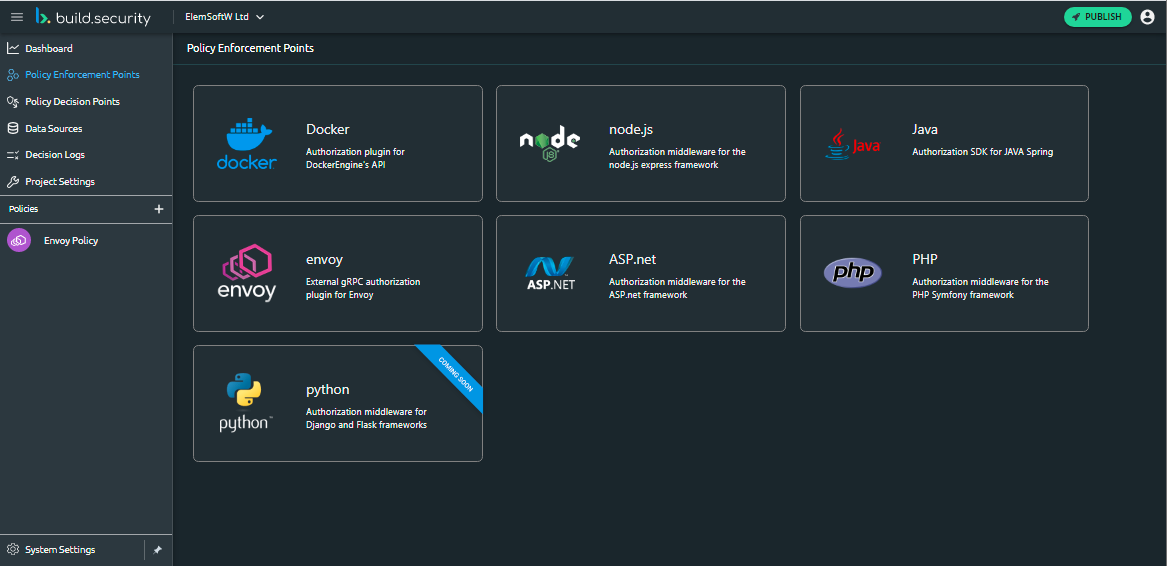This screenshot has width=1167, height=566.
Task: Open Policy Decision Points page
Action: [x=72, y=102]
